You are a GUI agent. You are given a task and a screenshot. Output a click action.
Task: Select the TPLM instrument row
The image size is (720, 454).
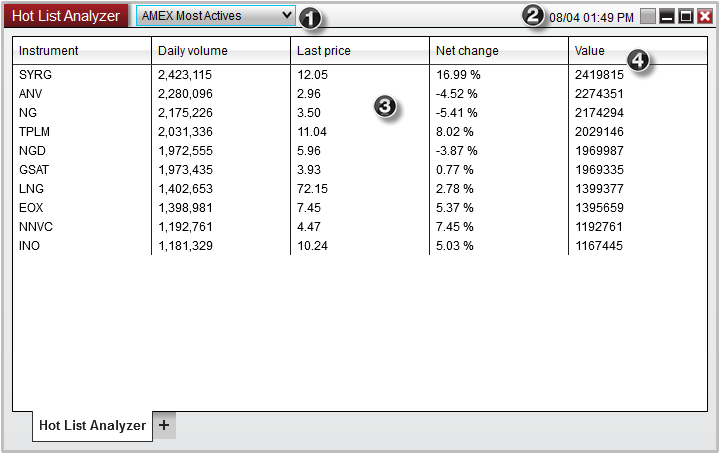pos(34,132)
